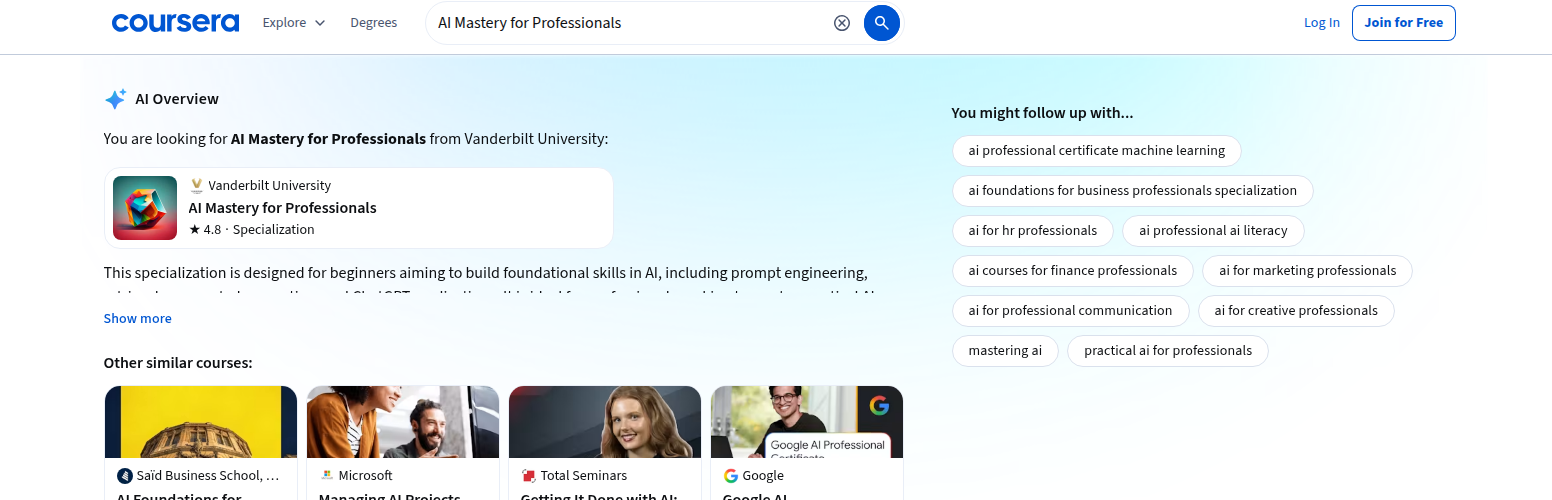The image size is (1552, 500).
Task: Click the Vanderbilt University provider text
Action: (269, 185)
